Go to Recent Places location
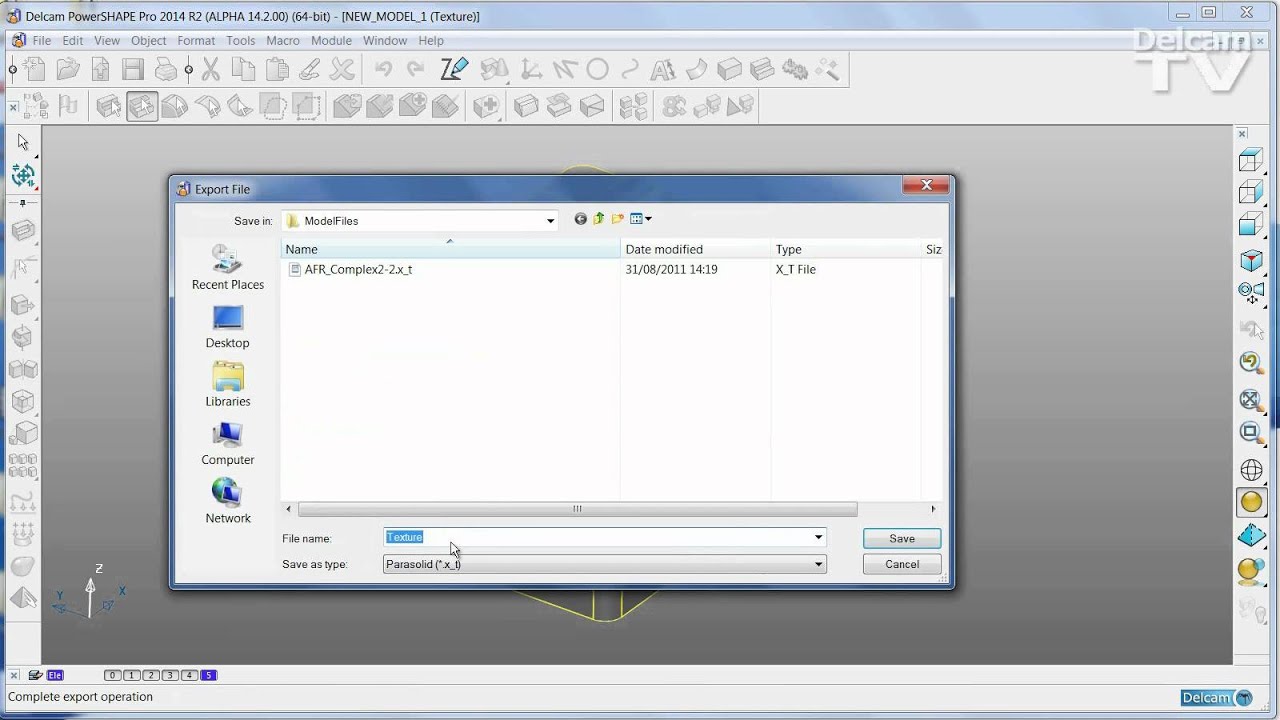This screenshot has height=720, width=1280. [x=228, y=268]
